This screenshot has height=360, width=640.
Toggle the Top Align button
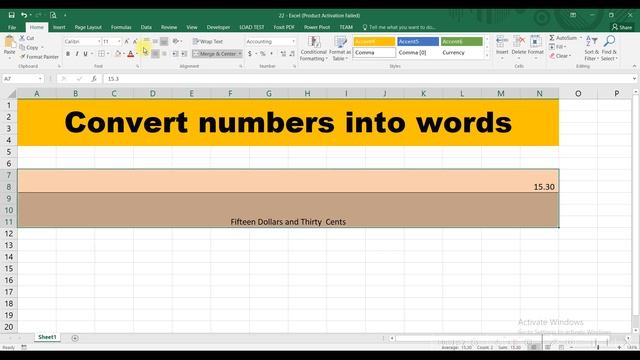pos(146,42)
